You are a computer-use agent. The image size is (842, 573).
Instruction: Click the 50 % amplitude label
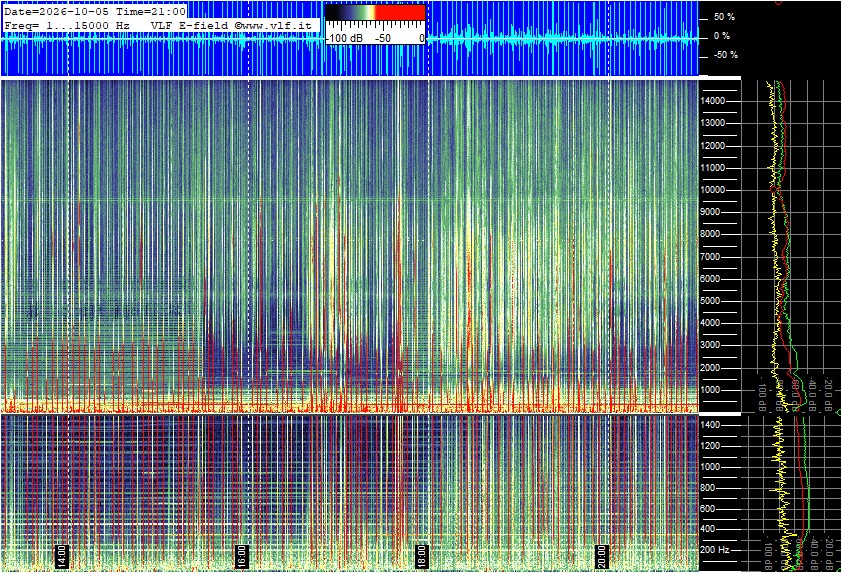pos(724,17)
